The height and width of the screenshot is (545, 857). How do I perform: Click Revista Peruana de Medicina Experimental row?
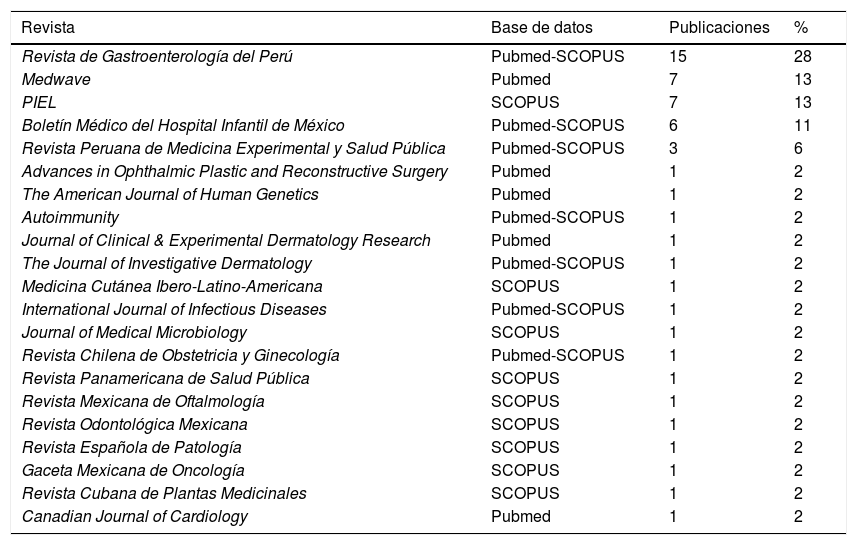click(234, 149)
